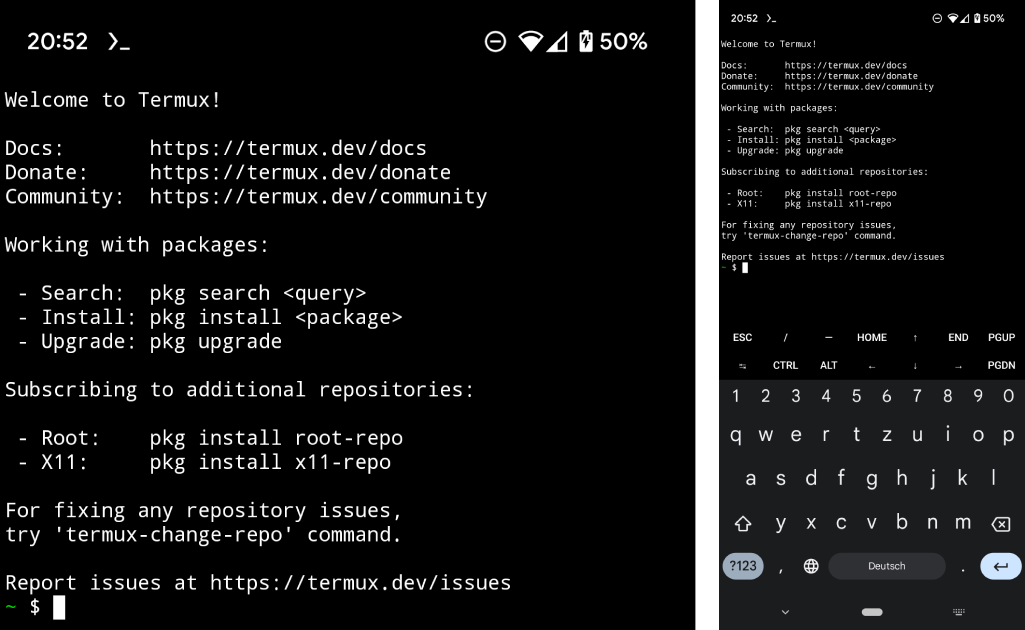Collapse the keyboard using the down chevron
1025x630 pixels.
pyautogui.click(x=784, y=611)
